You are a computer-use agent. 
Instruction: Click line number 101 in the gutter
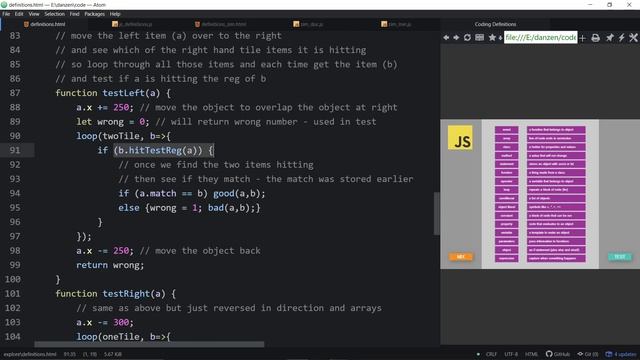tap(12, 293)
